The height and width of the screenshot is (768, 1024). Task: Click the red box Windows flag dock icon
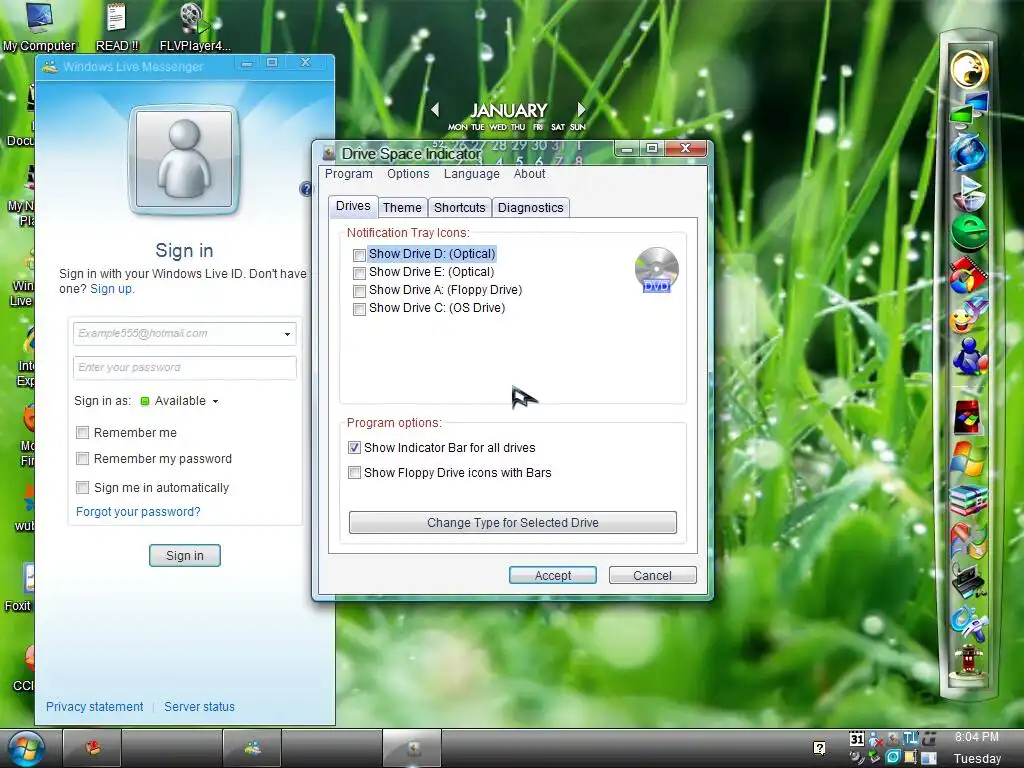969,418
